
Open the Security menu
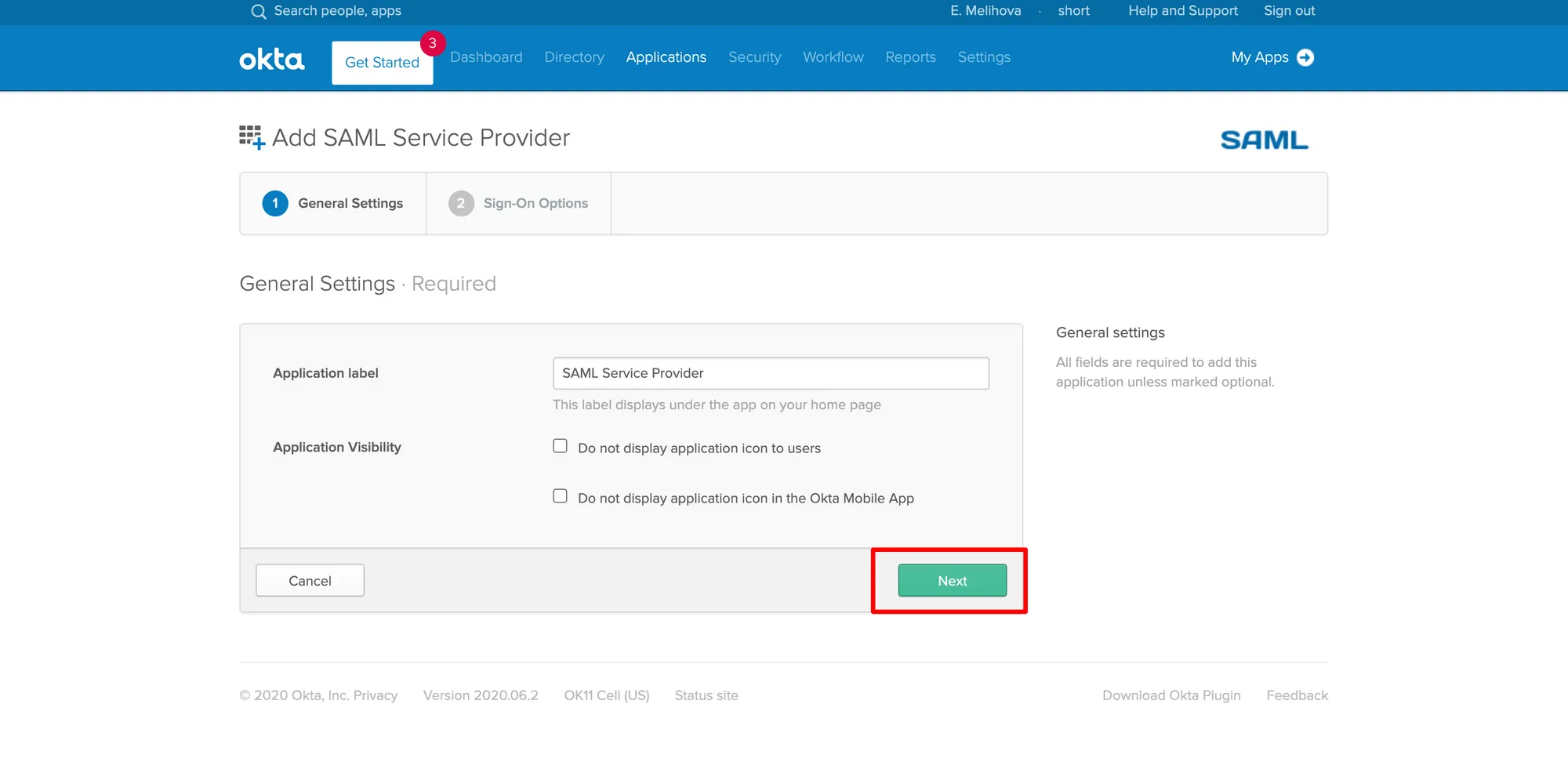pyautogui.click(x=754, y=57)
